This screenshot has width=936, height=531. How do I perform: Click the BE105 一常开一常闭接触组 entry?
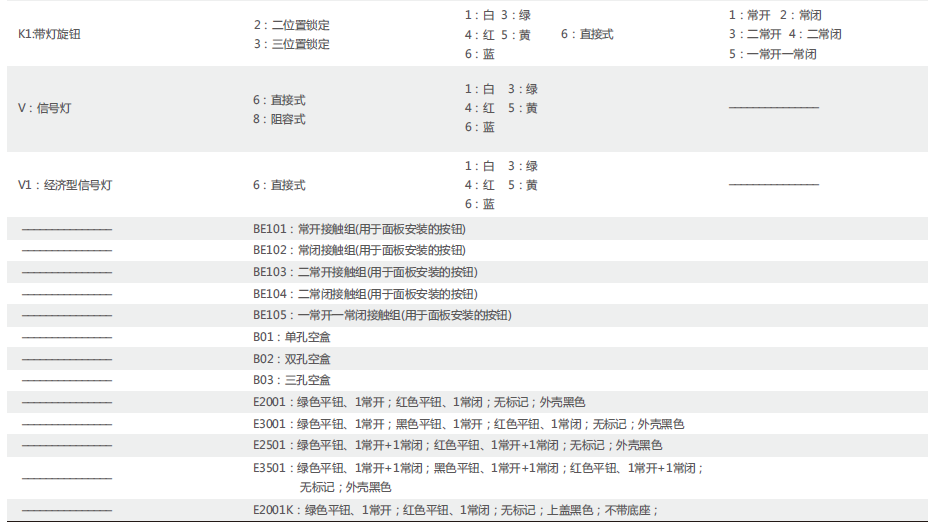(381, 315)
